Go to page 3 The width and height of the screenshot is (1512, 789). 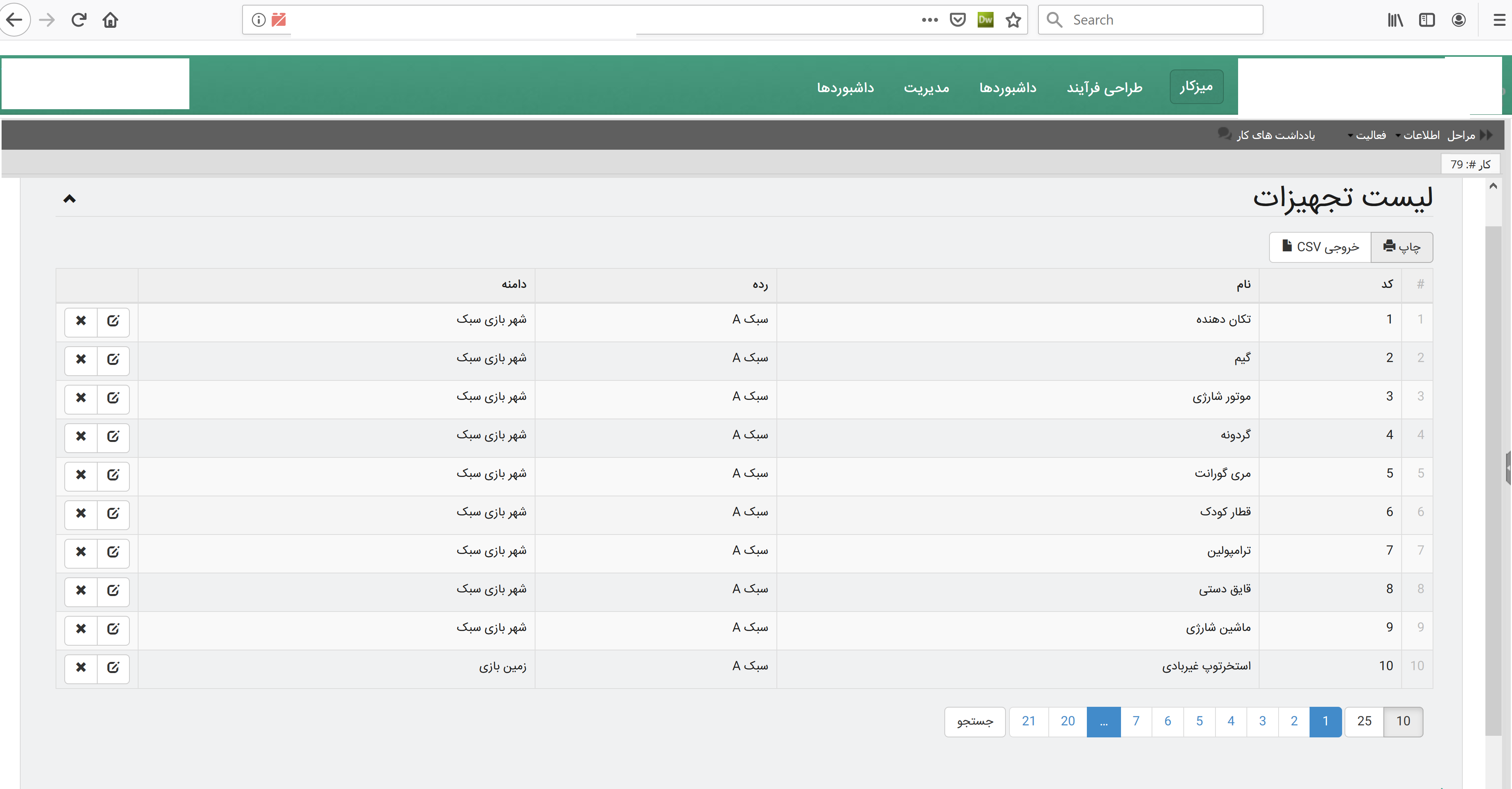(x=1262, y=721)
